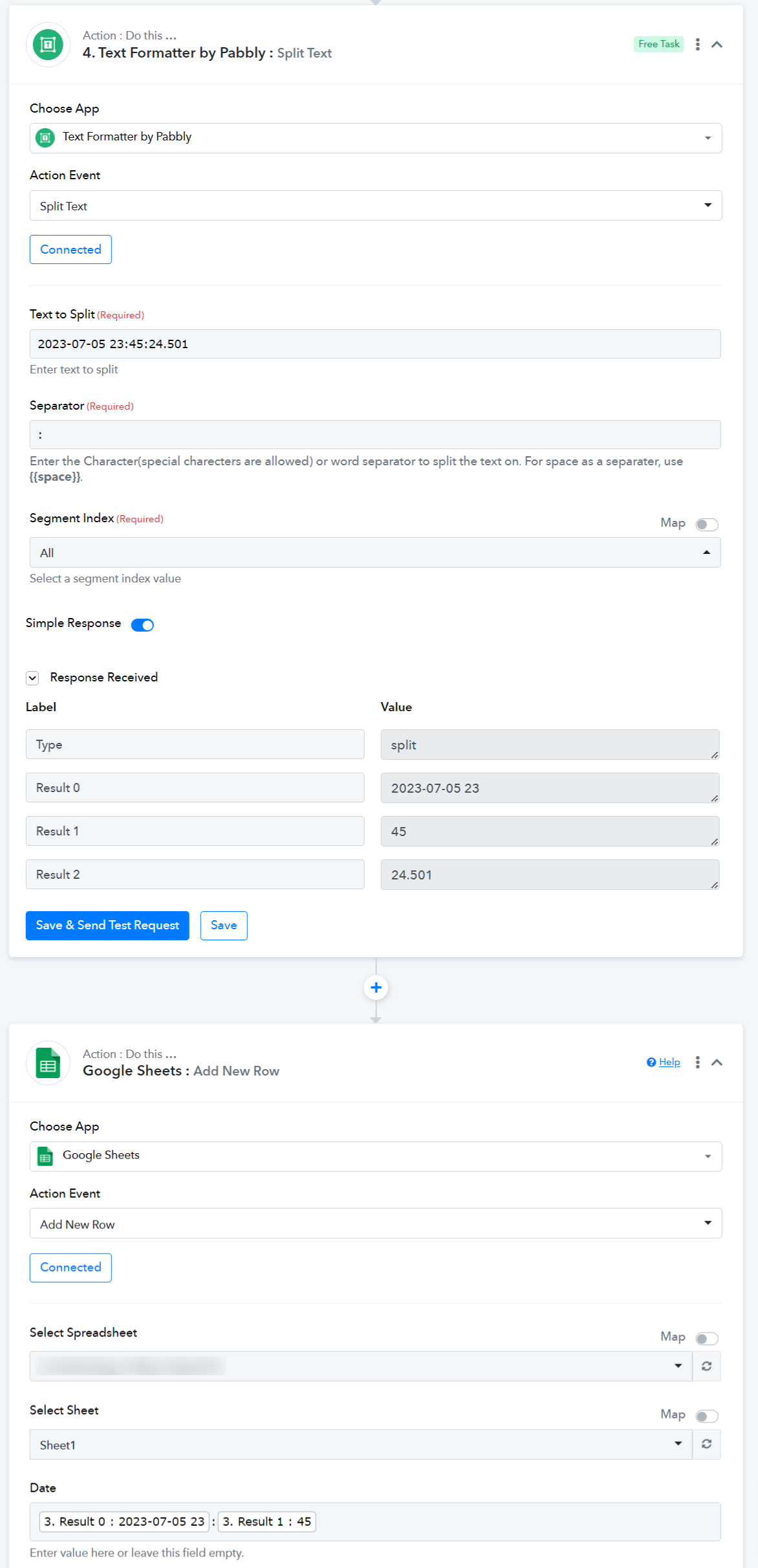Image resolution: width=758 pixels, height=1568 pixels.
Task: Open the Split Text action event dropdown
Action: click(x=375, y=206)
